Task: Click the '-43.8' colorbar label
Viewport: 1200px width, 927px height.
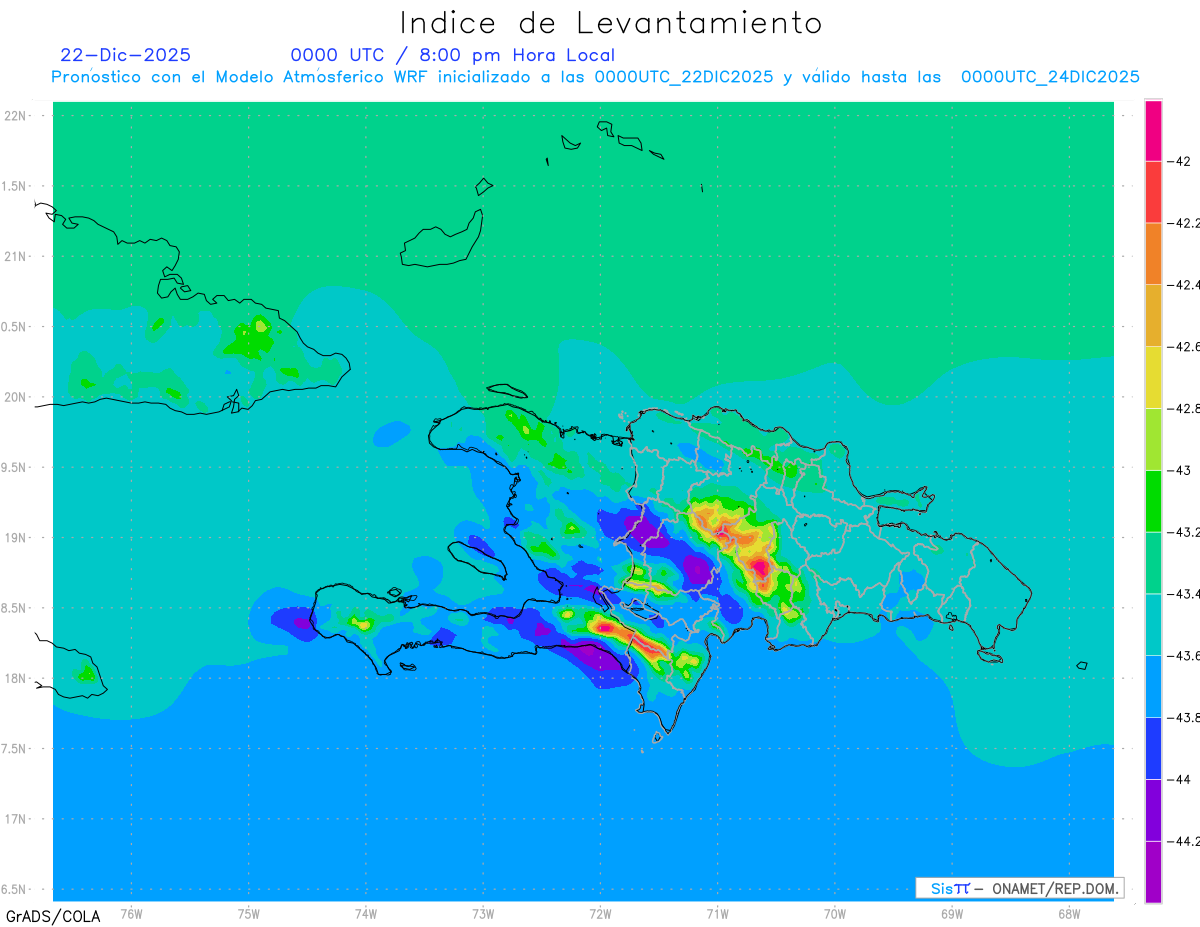Action: coord(1184,717)
